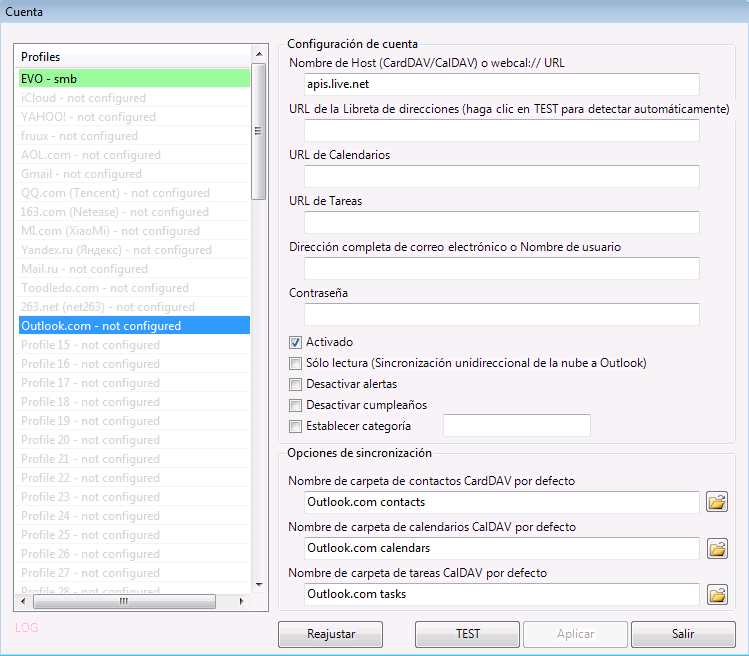Enable Sólo lectura one-way sync
This screenshot has width=749, height=656.
295,363
